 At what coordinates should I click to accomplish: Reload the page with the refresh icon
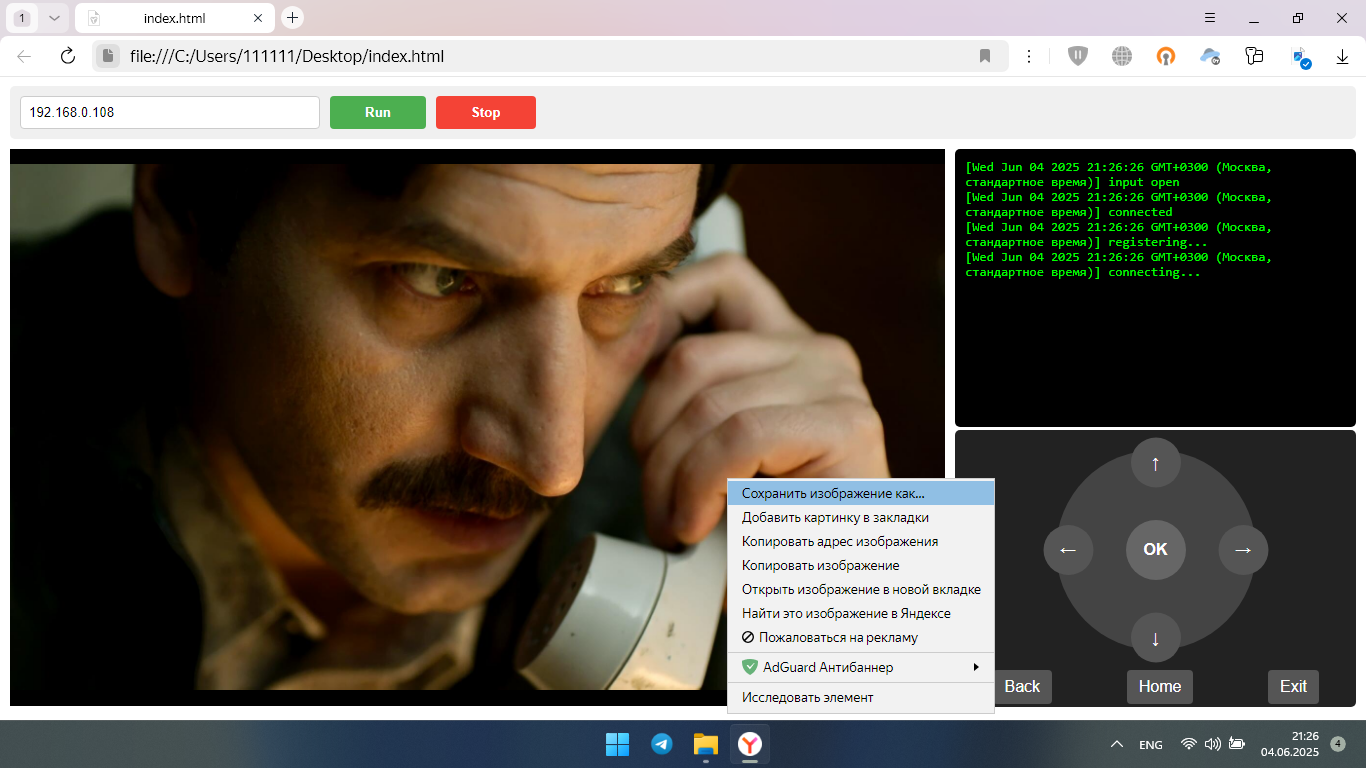pyautogui.click(x=68, y=56)
